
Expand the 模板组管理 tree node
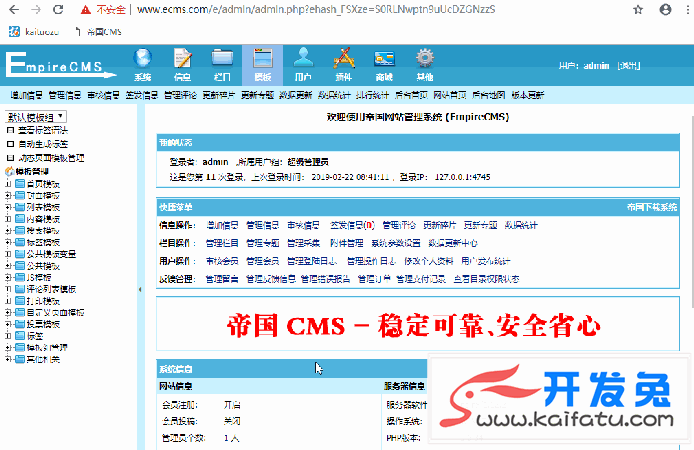point(8,347)
